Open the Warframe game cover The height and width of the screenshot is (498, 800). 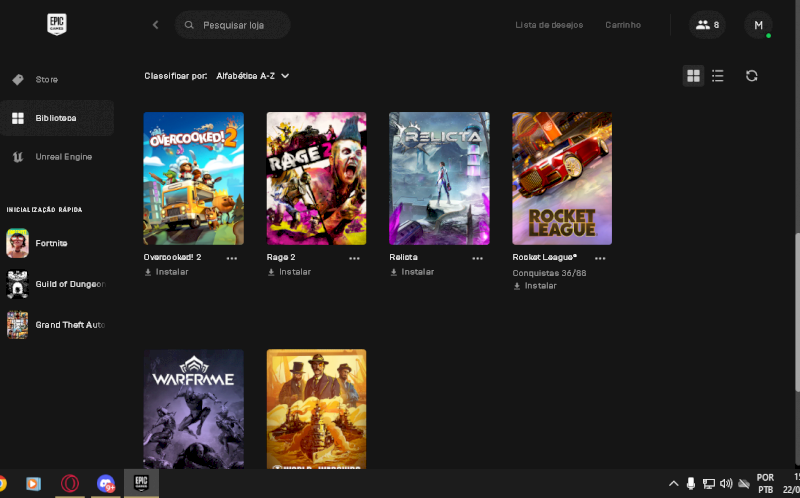tap(193, 408)
